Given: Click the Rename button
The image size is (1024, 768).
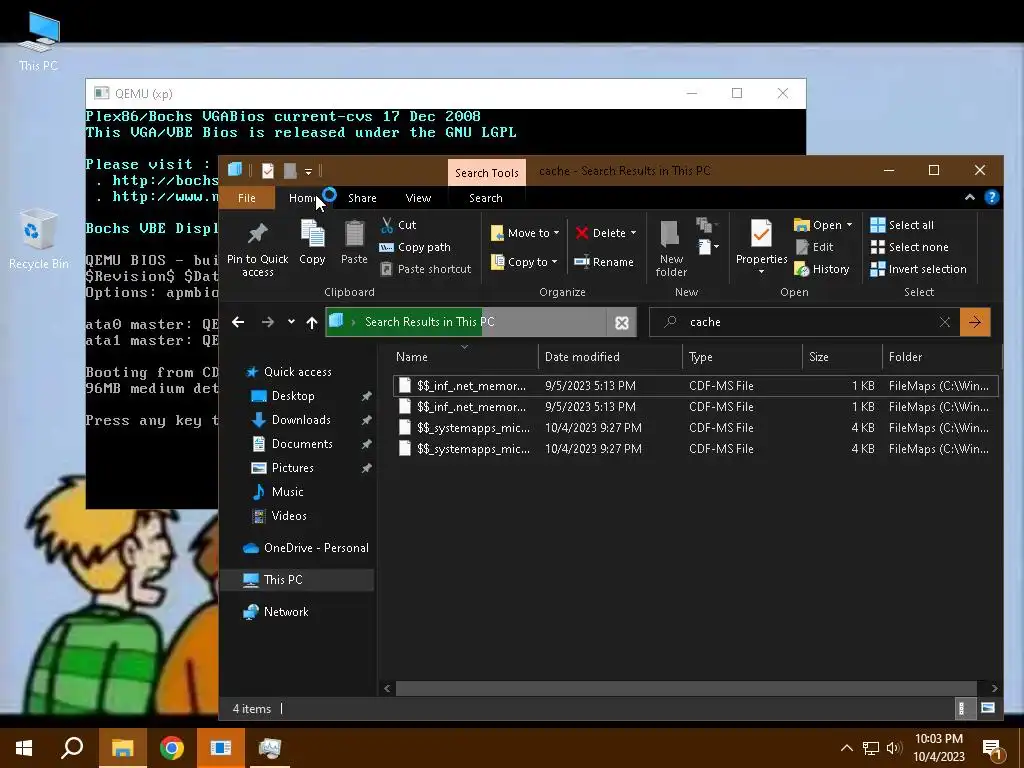Looking at the screenshot, I should [604, 262].
